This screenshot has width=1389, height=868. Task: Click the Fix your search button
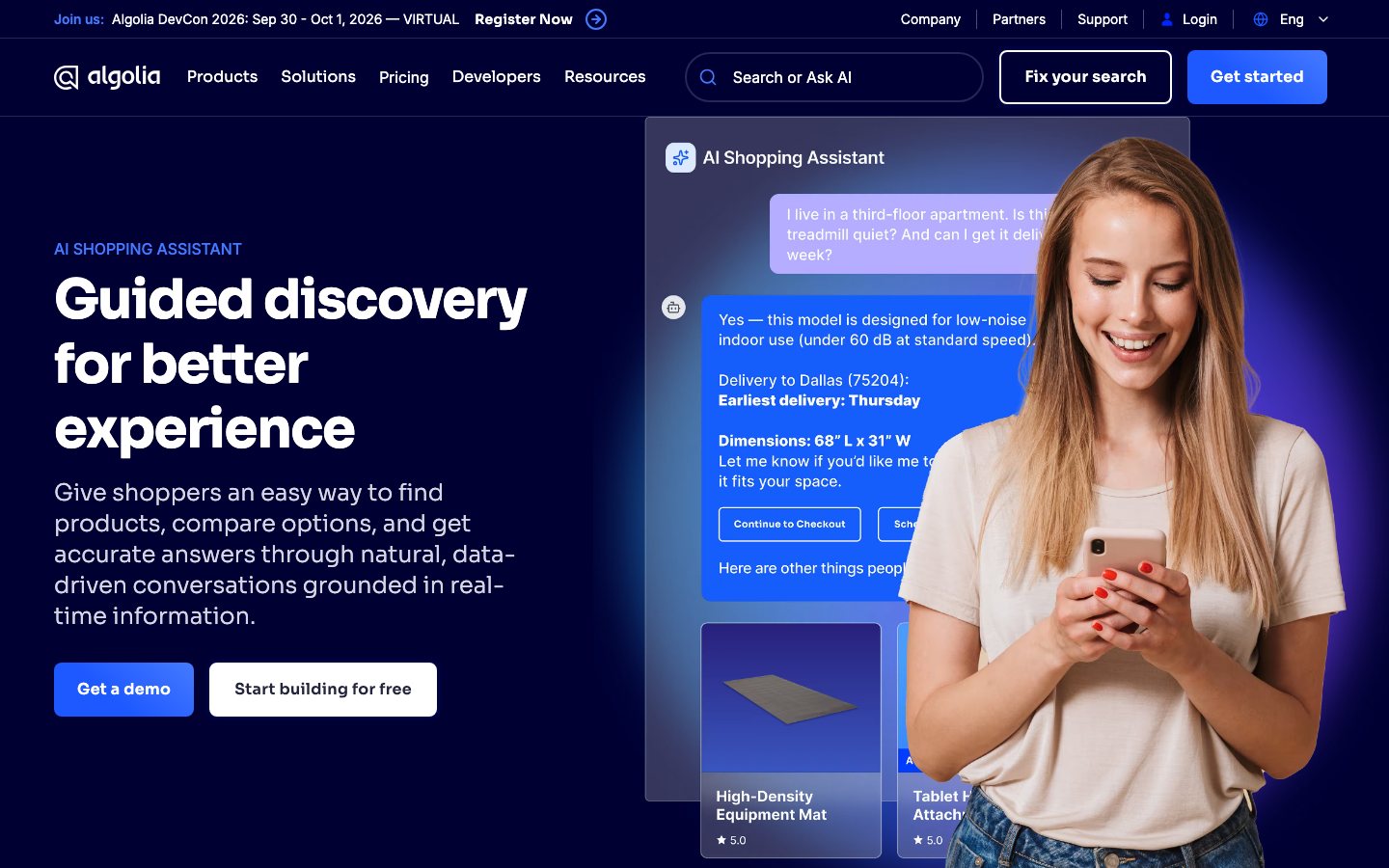click(x=1085, y=77)
